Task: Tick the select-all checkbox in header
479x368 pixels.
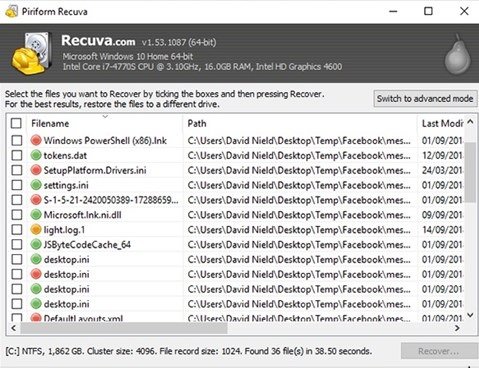Action: click(16, 123)
